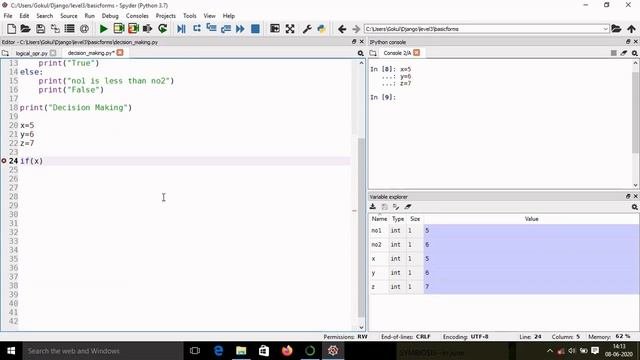Open Preferences wrench icon
640x360 pixels.
(x=307, y=29)
